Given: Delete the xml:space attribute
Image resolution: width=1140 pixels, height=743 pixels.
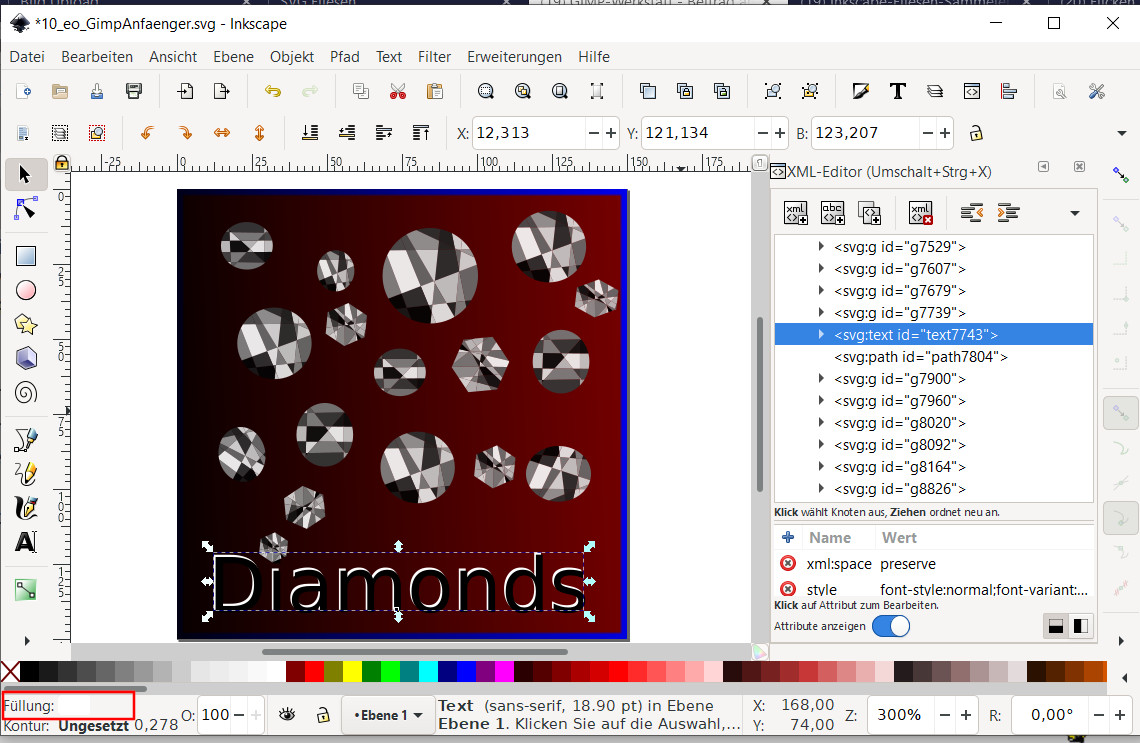Looking at the screenshot, I should 788,564.
